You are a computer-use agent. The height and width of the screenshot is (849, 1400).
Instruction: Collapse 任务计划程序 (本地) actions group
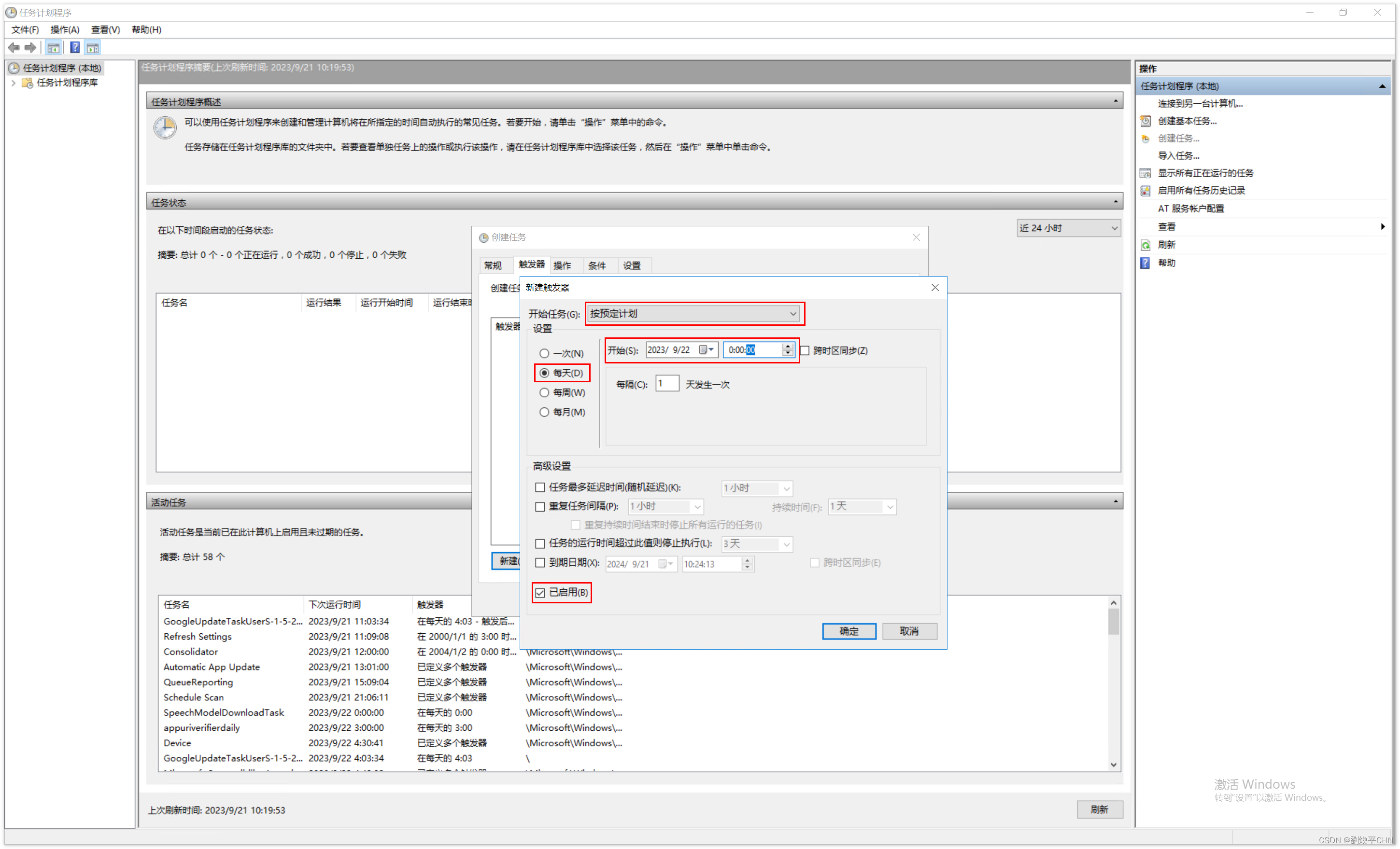(1382, 86)
